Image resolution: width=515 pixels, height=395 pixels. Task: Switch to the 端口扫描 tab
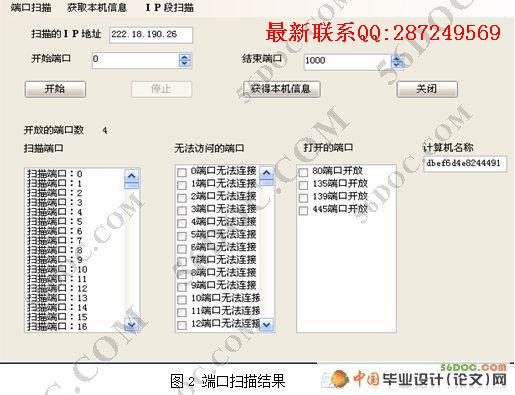click(31, 7)
